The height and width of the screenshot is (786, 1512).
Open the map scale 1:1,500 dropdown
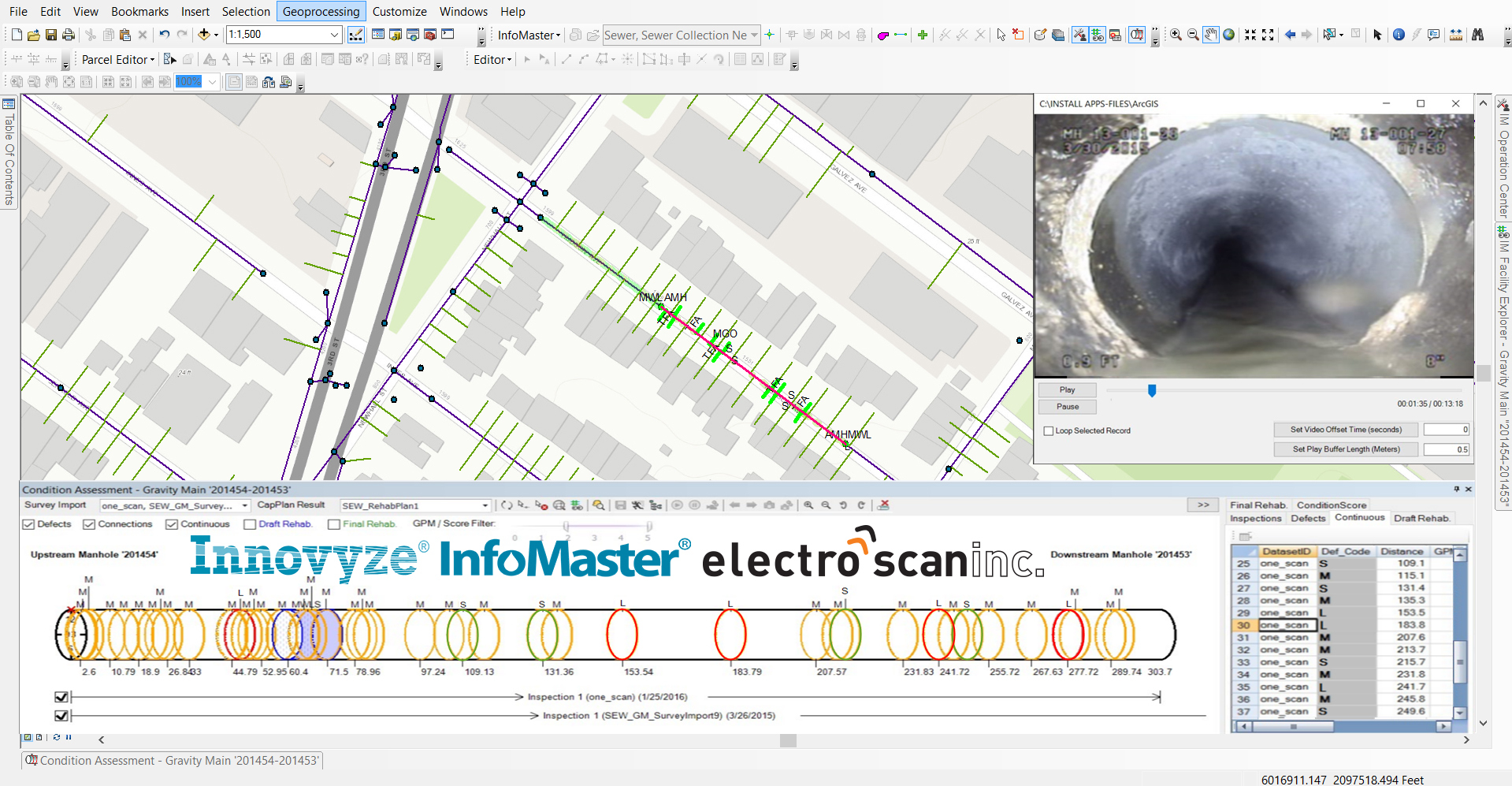click(x=334, y=35)
